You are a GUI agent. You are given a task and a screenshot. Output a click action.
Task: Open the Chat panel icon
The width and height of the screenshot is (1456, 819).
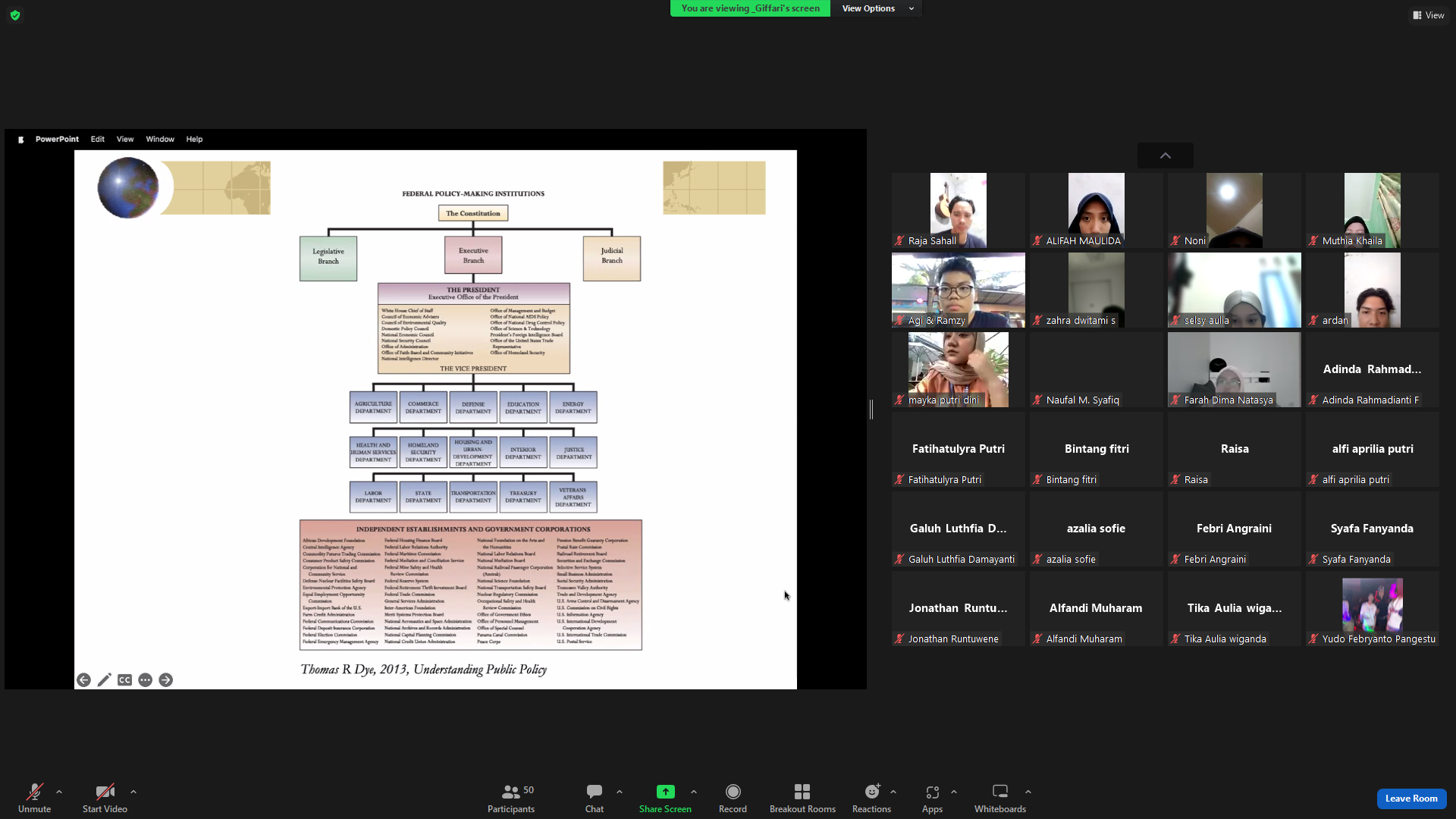595,792
